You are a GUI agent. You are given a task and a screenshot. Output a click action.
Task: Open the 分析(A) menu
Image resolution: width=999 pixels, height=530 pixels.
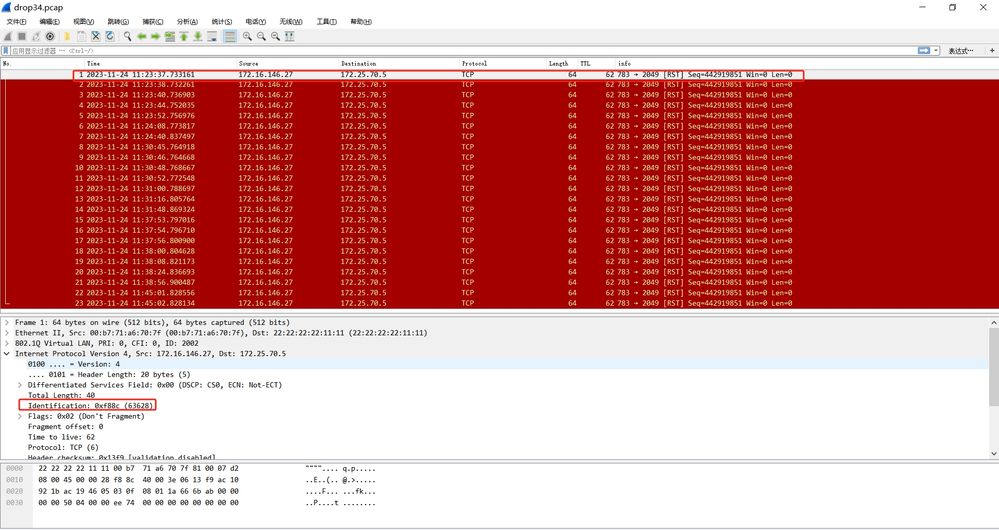pyautogui.click(x=187, y=22)
